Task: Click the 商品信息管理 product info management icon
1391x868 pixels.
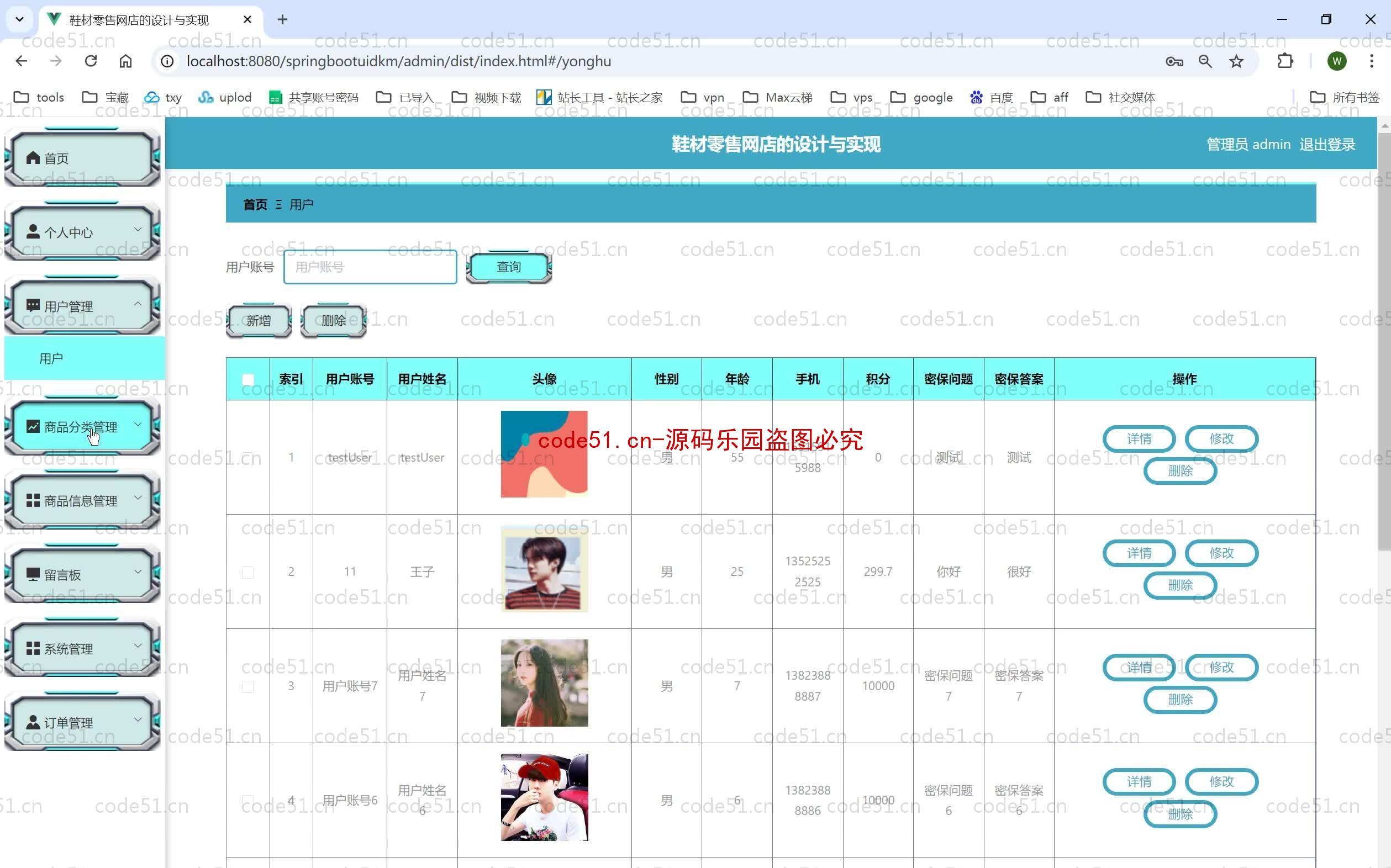Action: click(84, 500)
